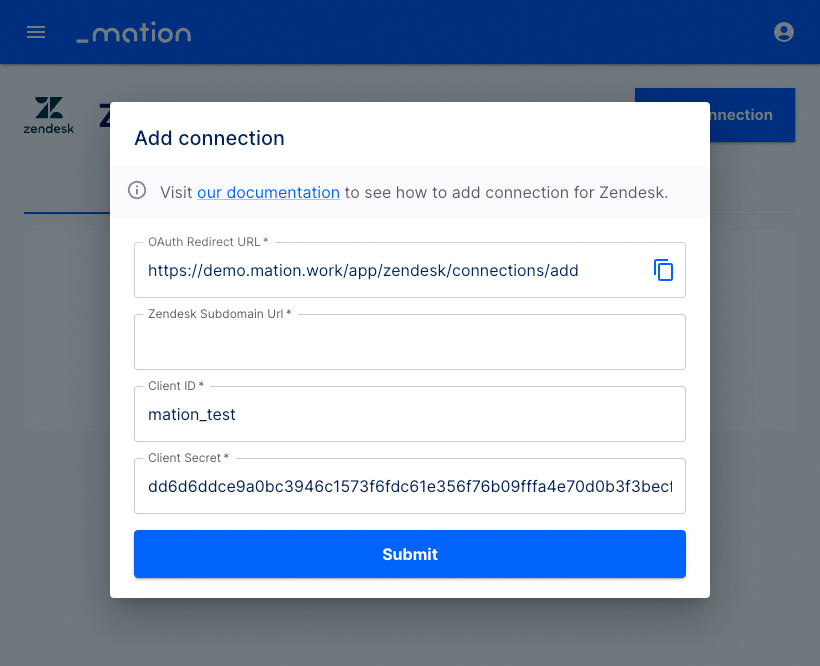Screen dimensions: 820x666
Task: Click the info icon in documentation banner
Action: click(x=137, y=190)
